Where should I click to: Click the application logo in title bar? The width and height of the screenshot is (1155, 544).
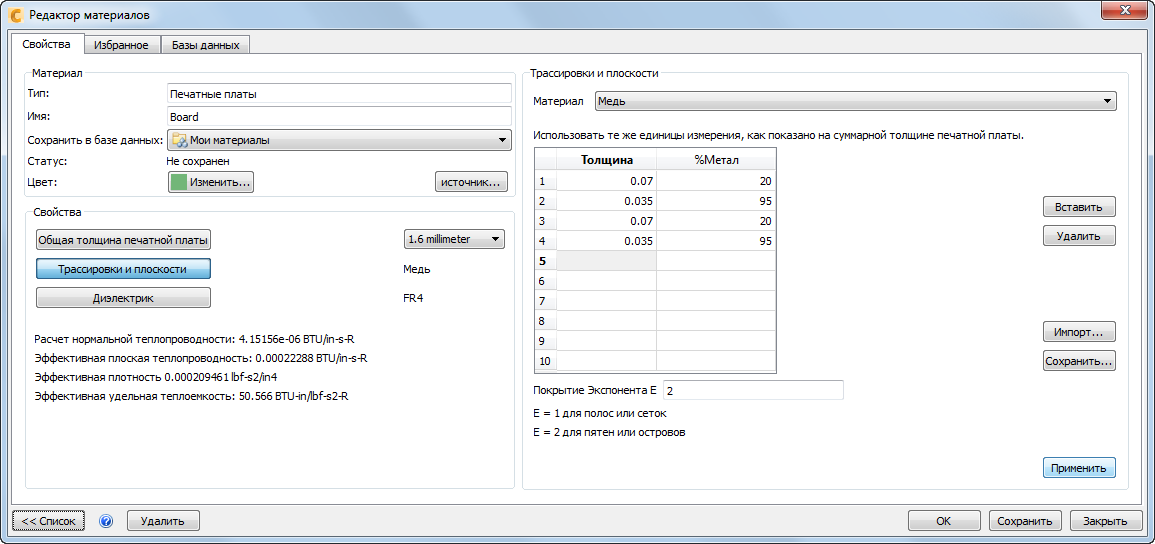tap(15, 15)
